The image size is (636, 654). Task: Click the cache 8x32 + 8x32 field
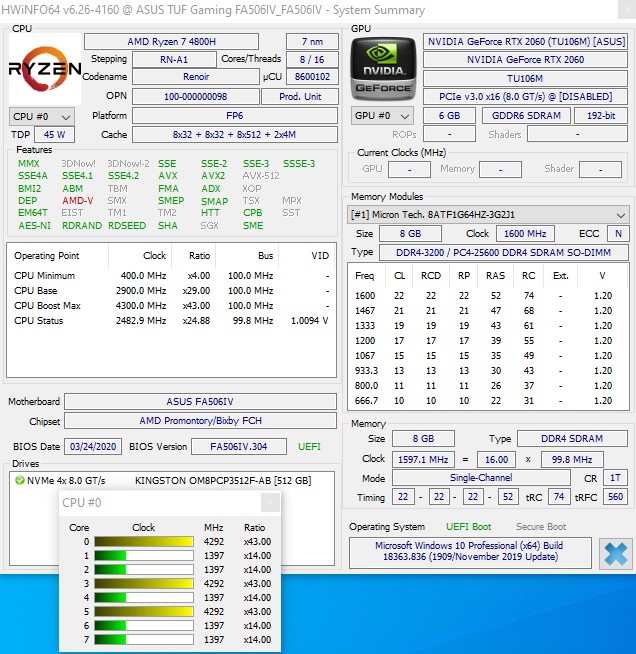point(235,135)
